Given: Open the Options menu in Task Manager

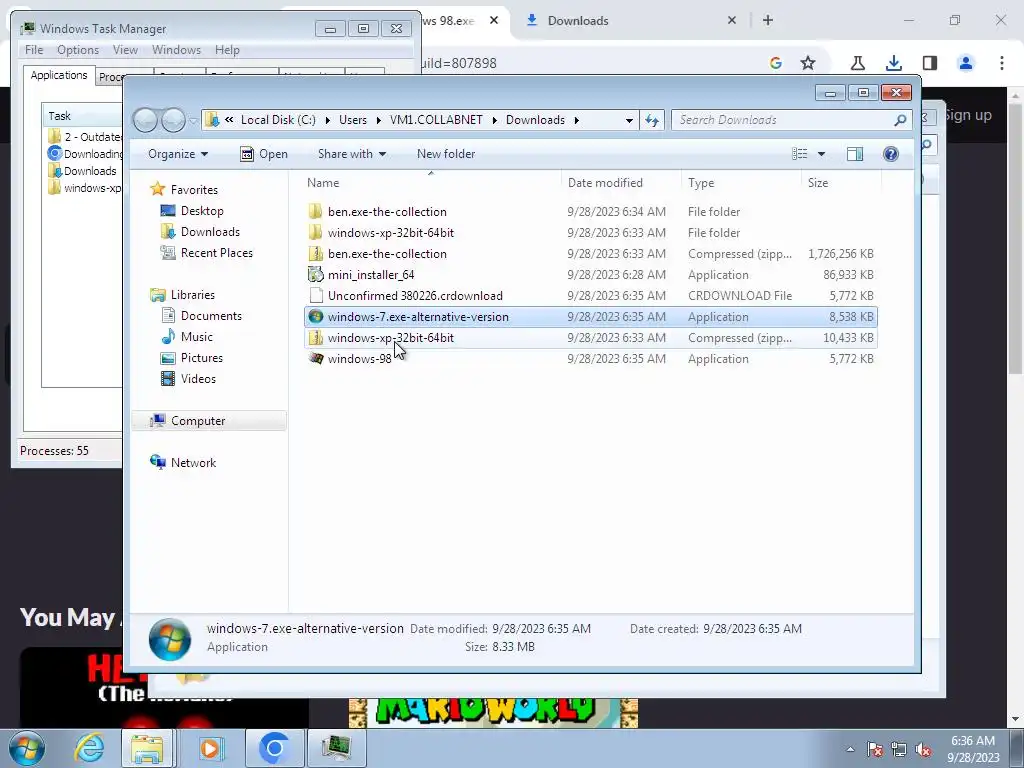Looking at the screenshot, I should [x=78, y=50].
